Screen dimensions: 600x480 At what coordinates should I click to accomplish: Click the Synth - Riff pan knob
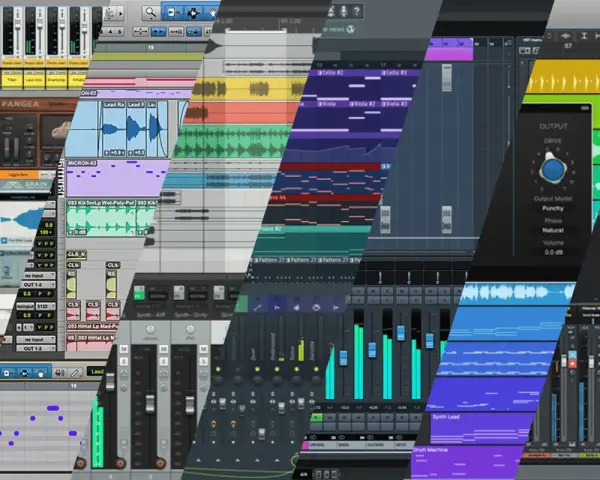pos(150,329)
